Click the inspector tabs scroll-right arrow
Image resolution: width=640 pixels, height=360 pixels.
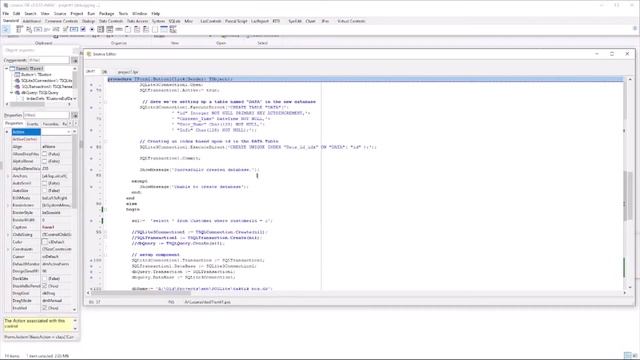pyautogui.click(x=76, y=123)
